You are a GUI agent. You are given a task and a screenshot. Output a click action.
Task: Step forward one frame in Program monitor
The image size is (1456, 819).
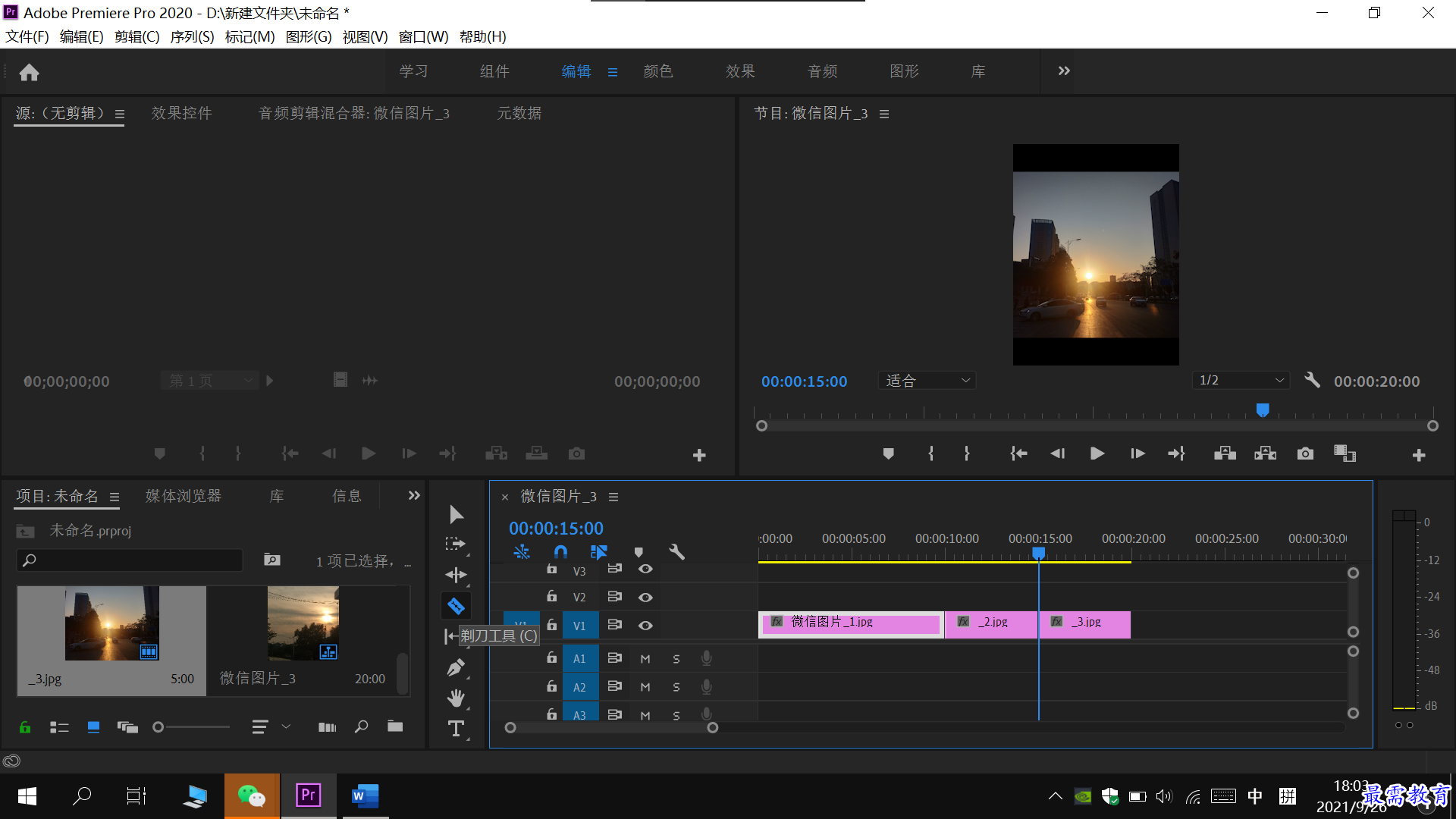tap(1137, 453)
